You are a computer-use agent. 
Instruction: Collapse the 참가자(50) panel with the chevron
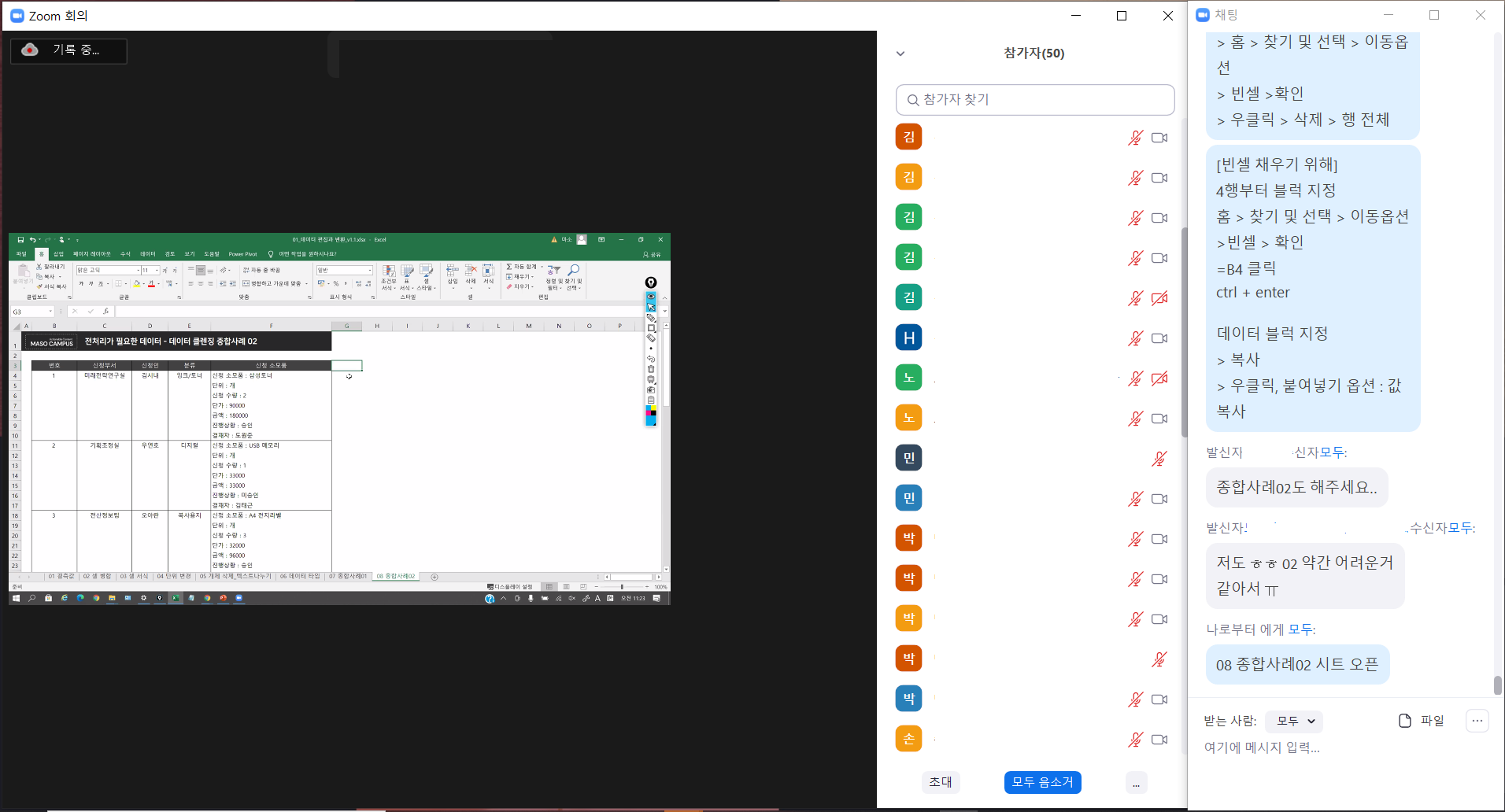(x=900, y=54)
